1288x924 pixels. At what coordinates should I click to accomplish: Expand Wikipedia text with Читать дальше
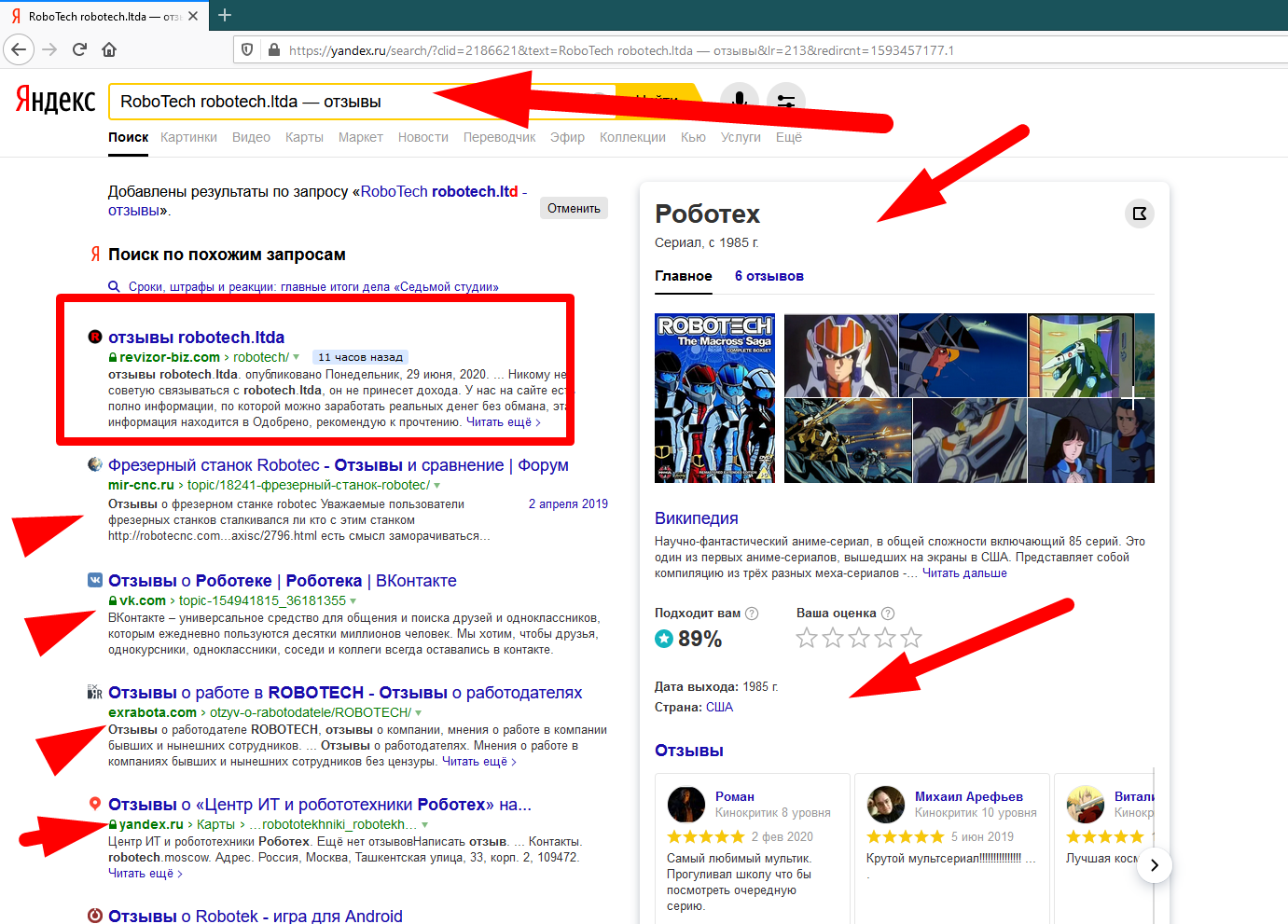[964, 573]
